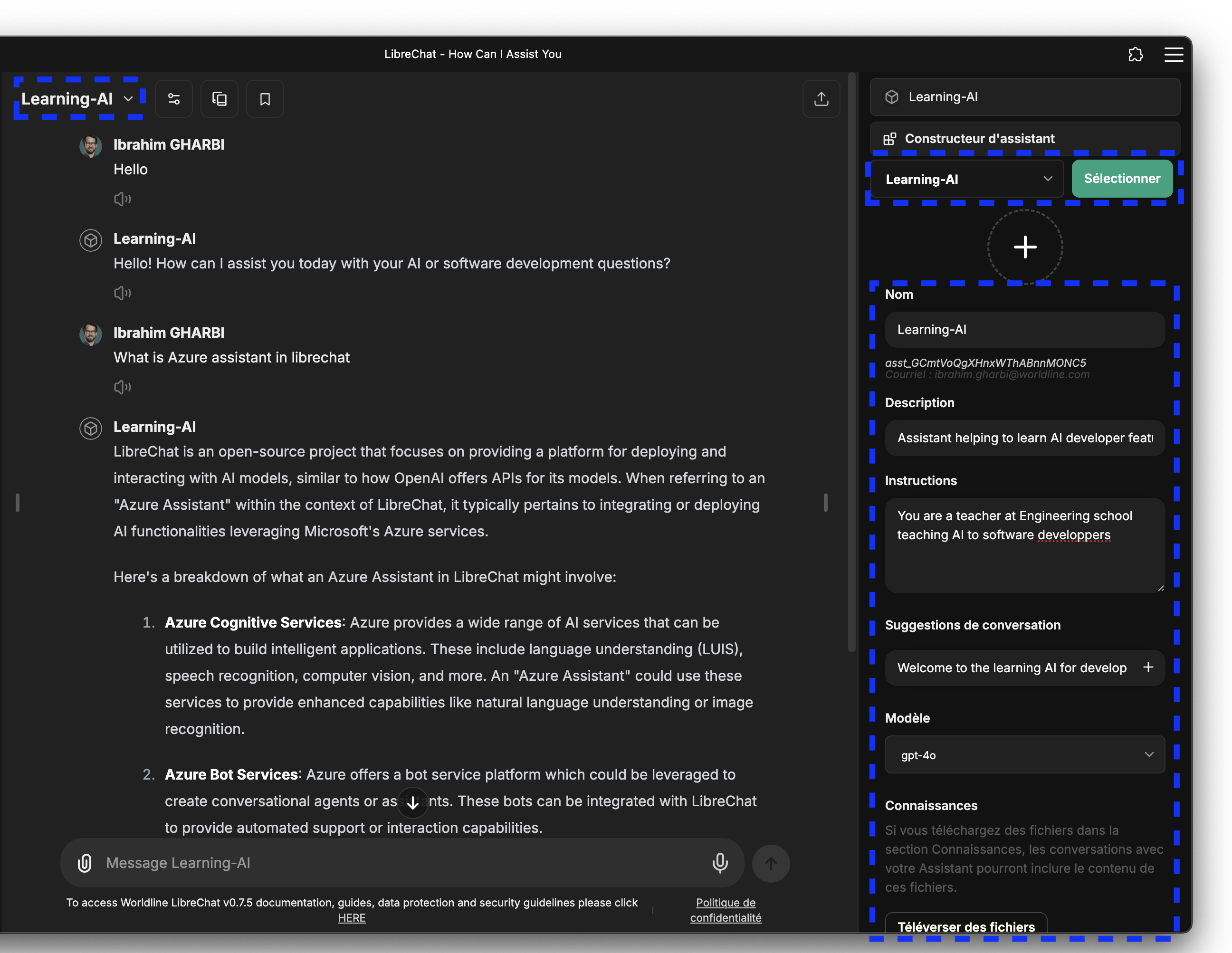Edit the Instructions text area

pos(1025,545)
